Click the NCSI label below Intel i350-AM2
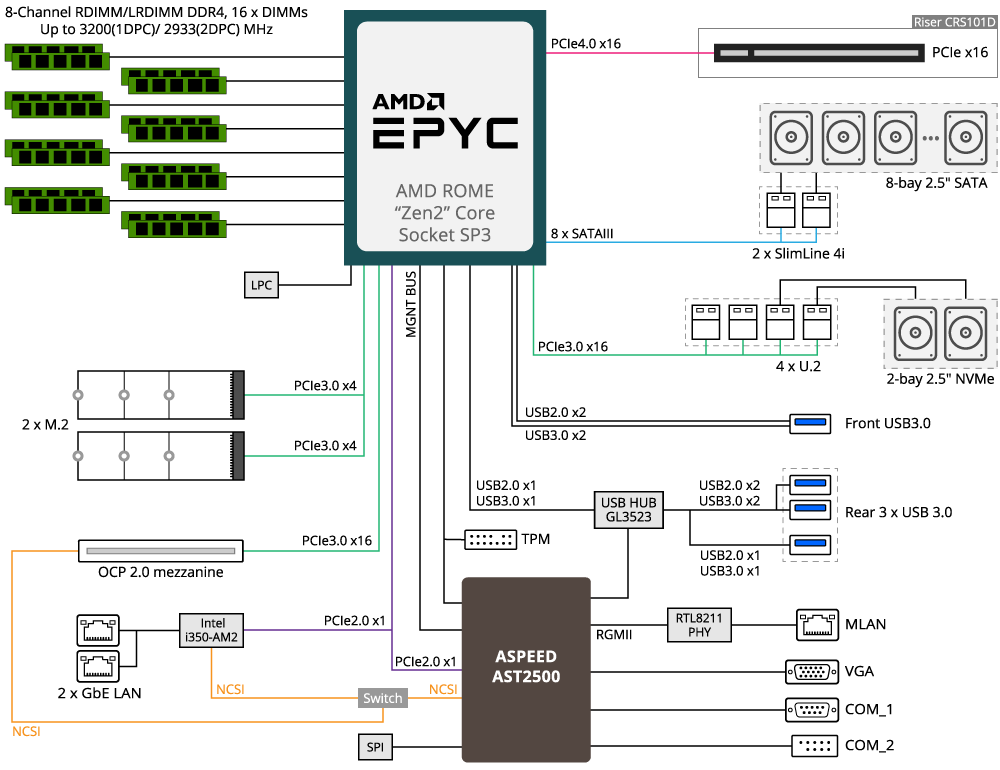This screenshot has height=770, width=1000. [x=230, y=690]
